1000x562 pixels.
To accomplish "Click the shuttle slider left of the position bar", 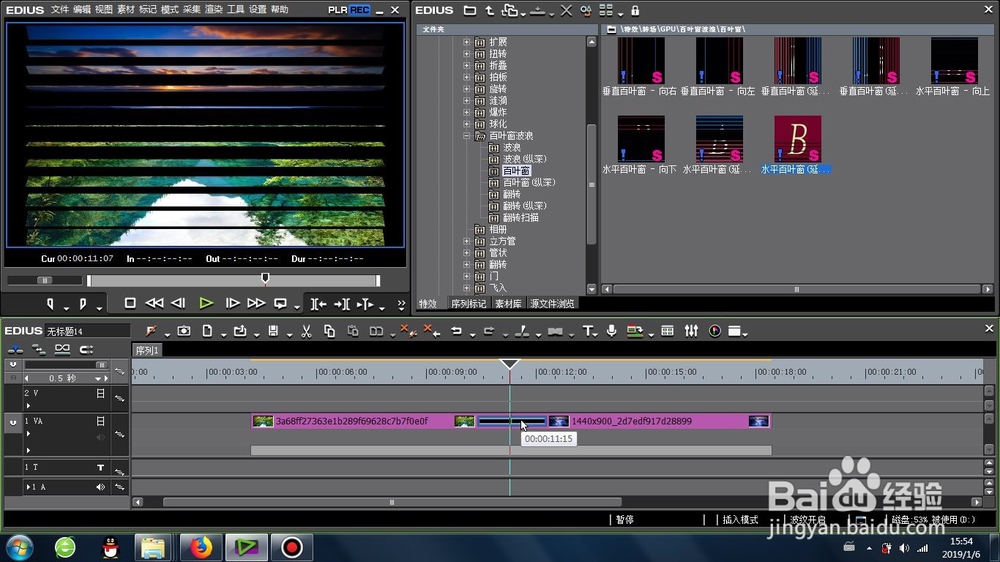I will pyautogui.click(x=45, y=280).
